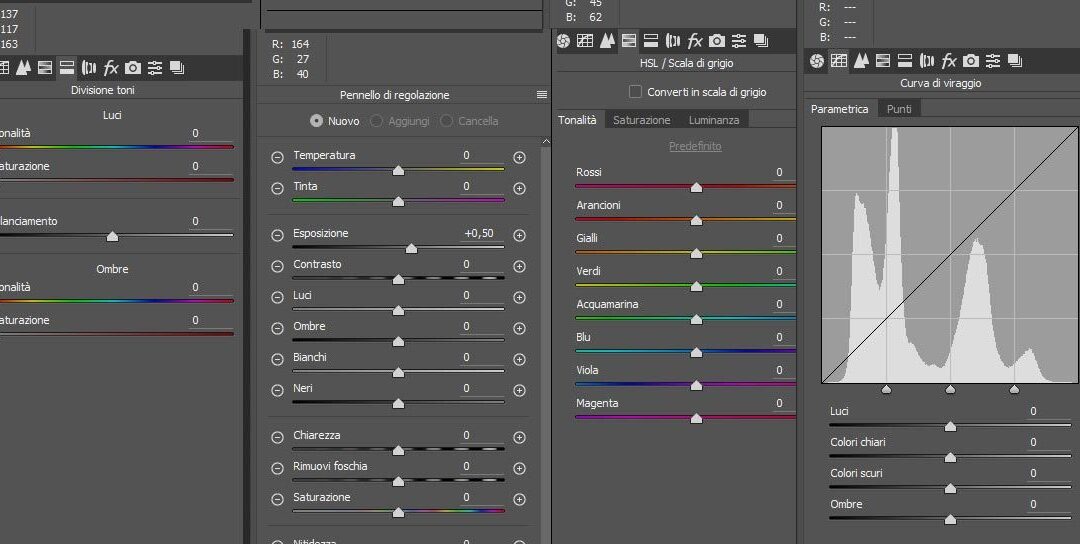
Task: Open the fx Effects icon in HSL panel
Action: tap(695, 41)
